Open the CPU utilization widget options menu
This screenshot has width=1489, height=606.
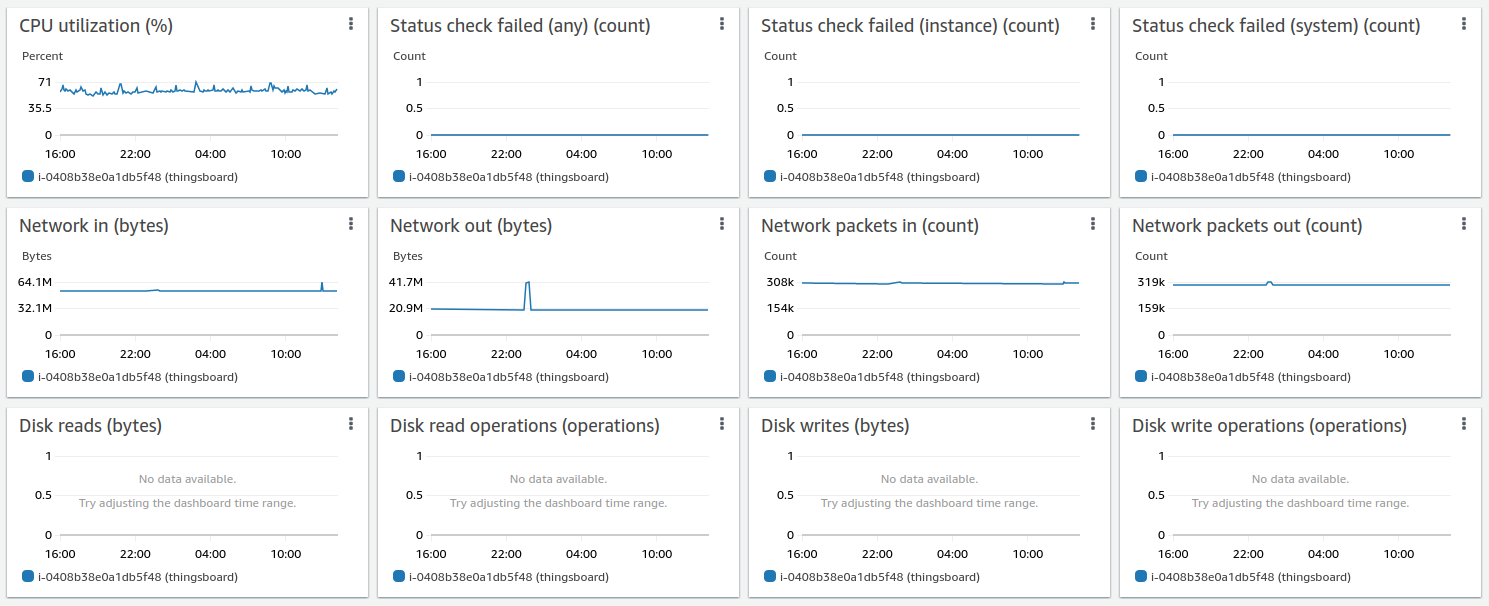[x=351, y=24]
